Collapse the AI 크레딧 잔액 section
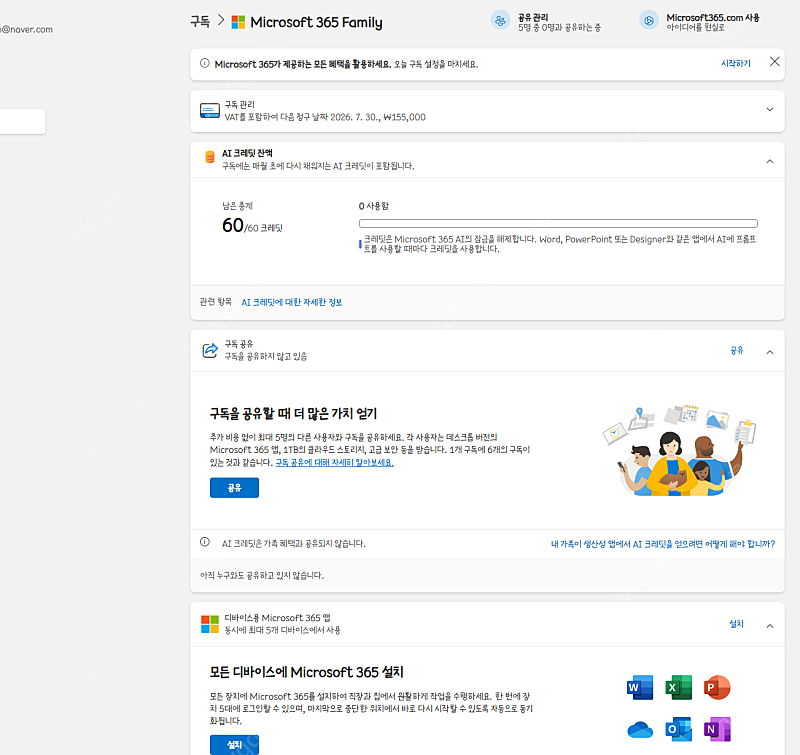This screenshot has height=755, width=800. click(x=770, y=162)
